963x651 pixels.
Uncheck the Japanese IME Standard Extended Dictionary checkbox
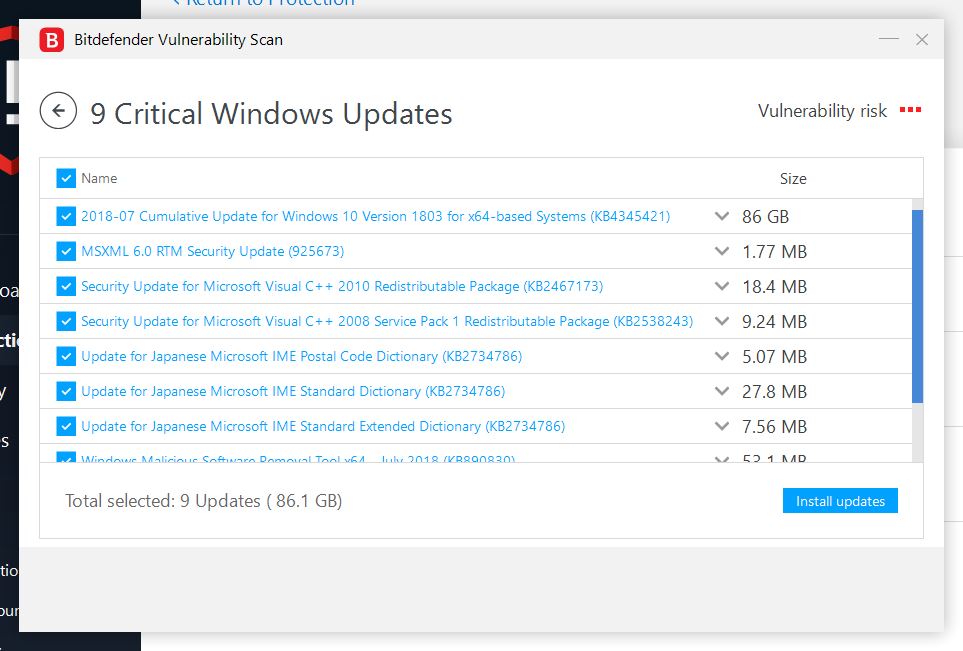coord(66,426)
